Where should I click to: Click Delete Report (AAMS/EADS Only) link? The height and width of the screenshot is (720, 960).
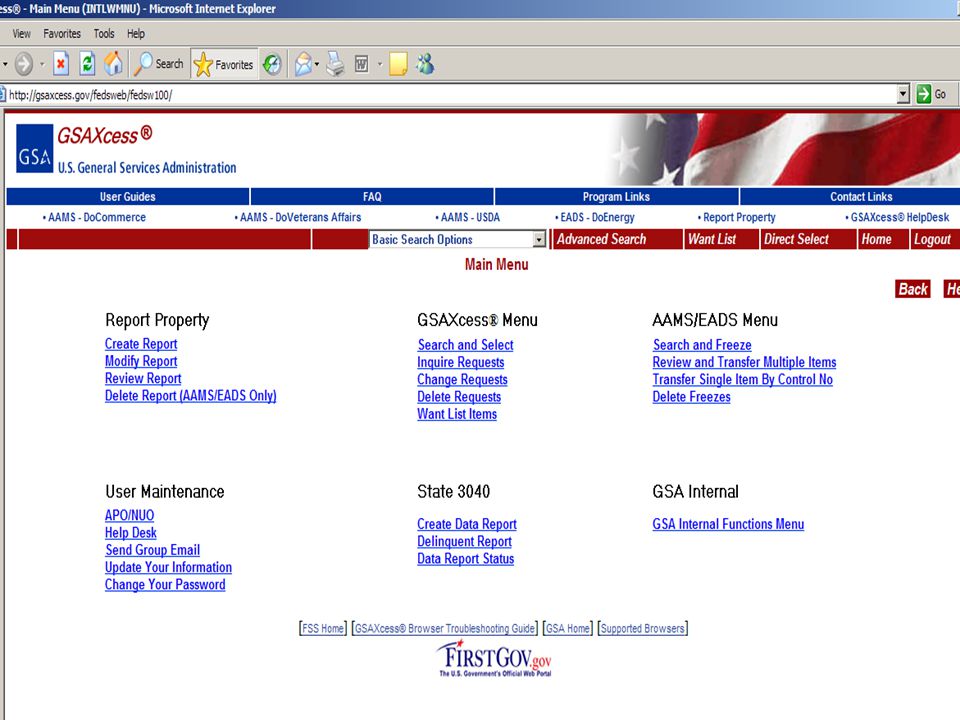click(x=190, y=396)
